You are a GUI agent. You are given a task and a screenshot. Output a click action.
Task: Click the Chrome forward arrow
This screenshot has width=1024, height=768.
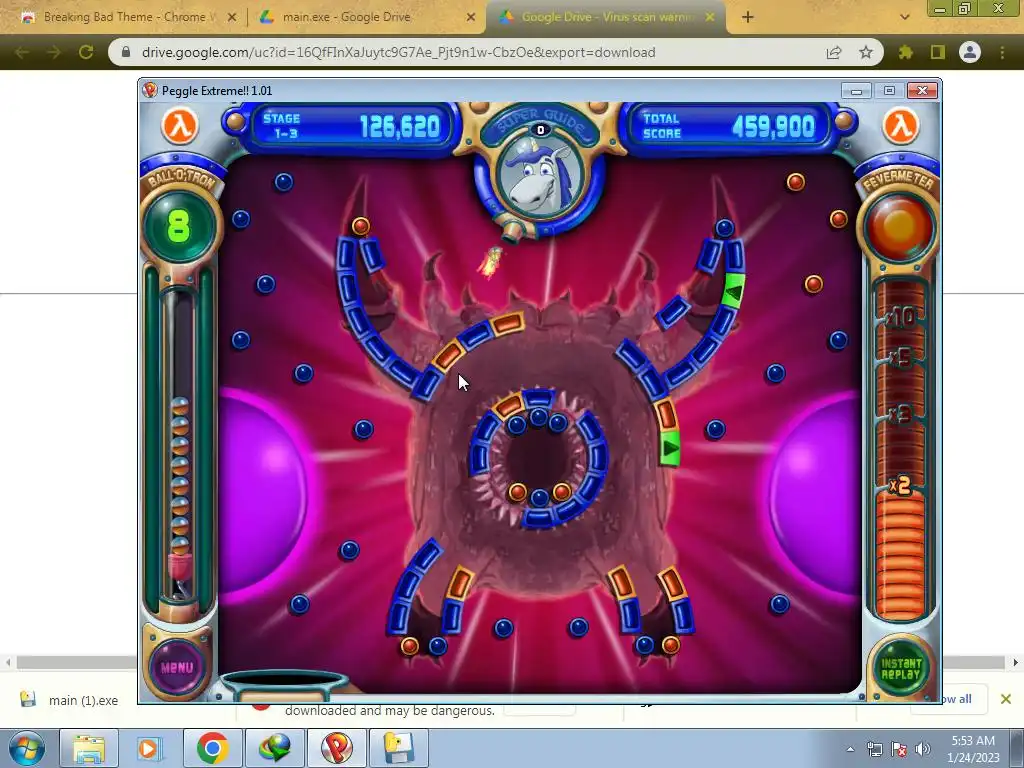[x=54, y=52]
